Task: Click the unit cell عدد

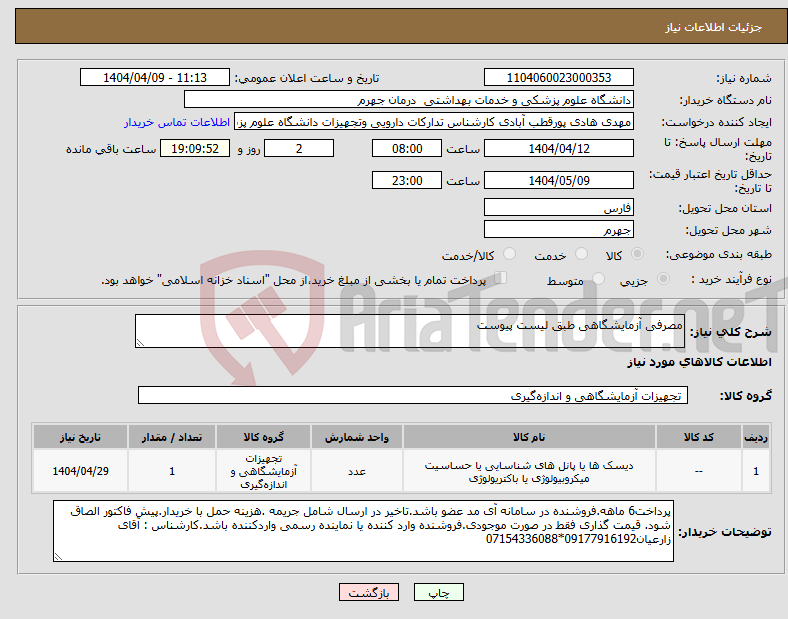Action: [x=356, y=471]
